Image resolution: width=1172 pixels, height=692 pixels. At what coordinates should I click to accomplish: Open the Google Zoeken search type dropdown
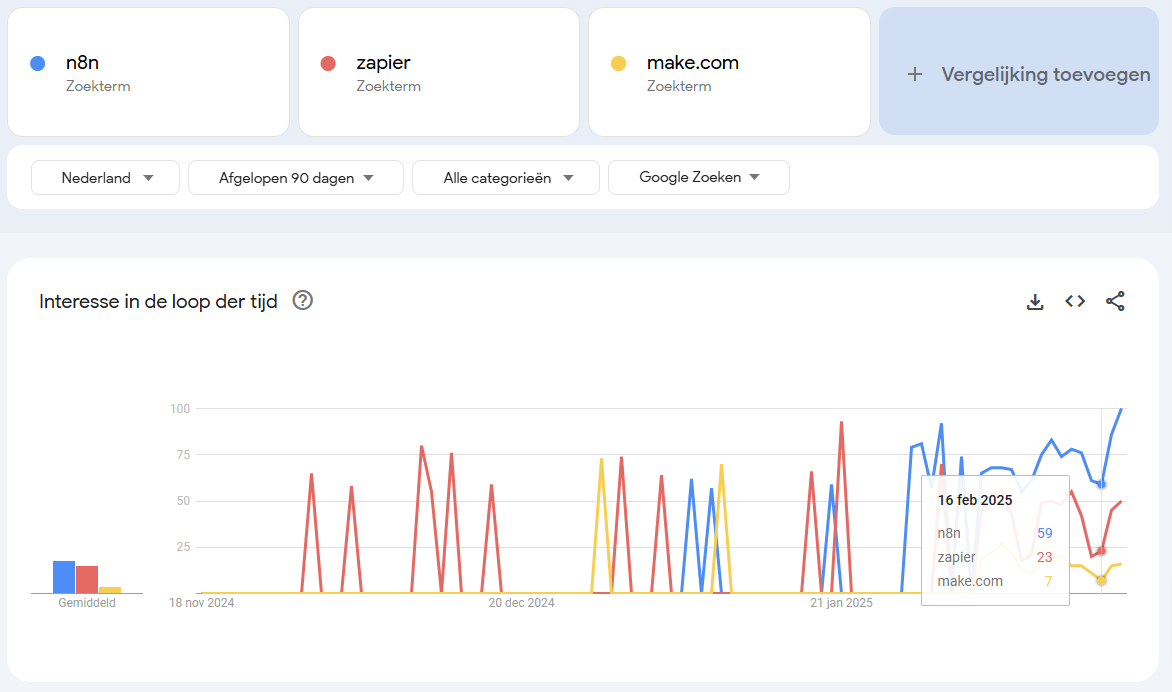[699, 177]
